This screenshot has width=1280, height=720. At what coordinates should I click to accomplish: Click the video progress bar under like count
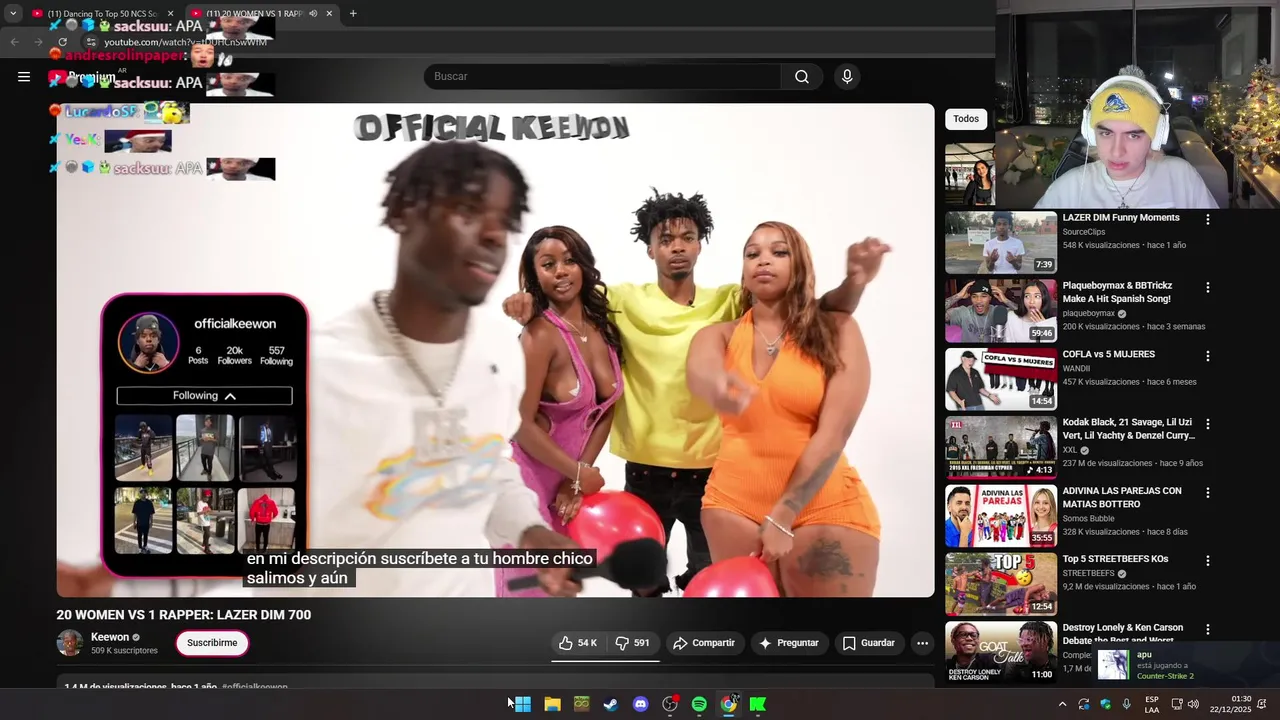(x=605, y=661)
